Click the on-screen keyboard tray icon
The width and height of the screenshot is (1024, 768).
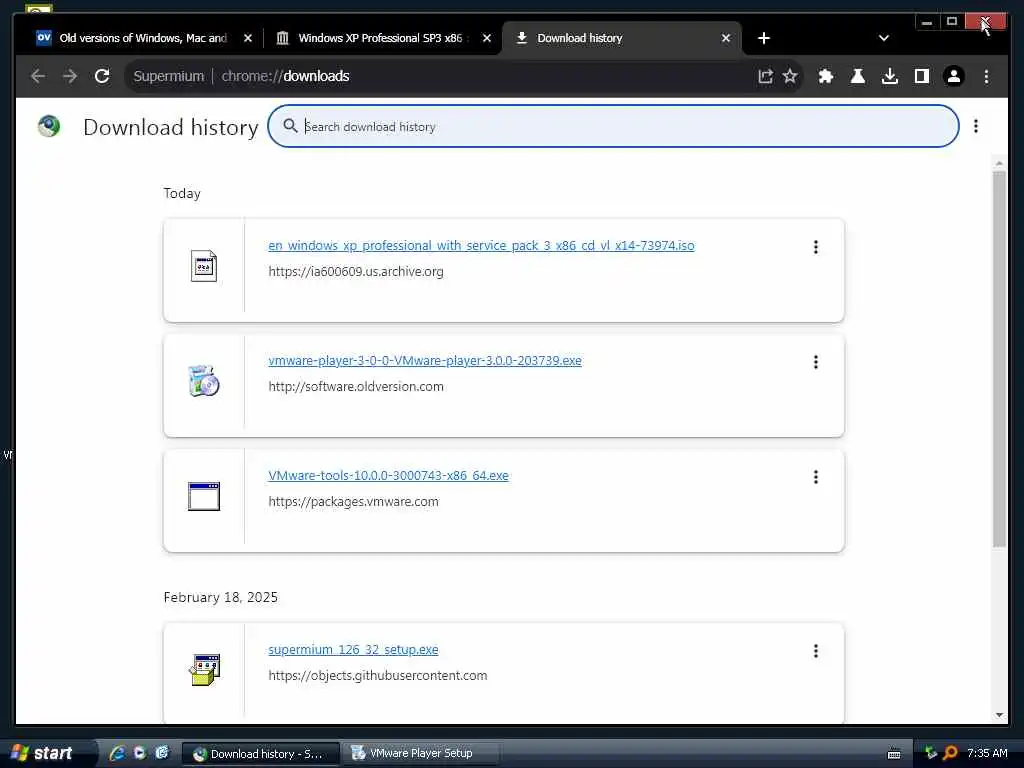tap(894, 754)
